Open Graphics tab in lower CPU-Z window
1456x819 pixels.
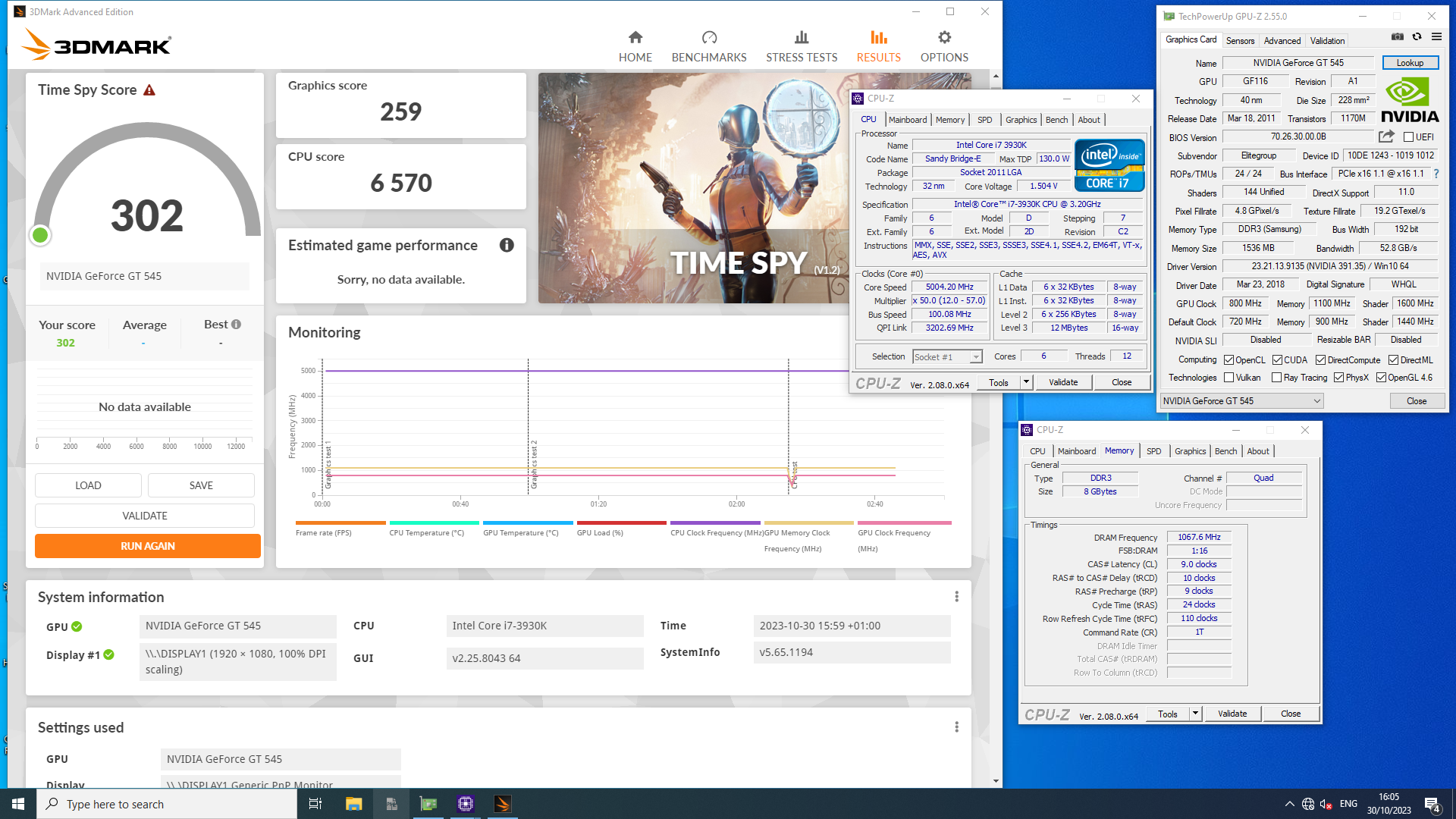[1190, 451]
